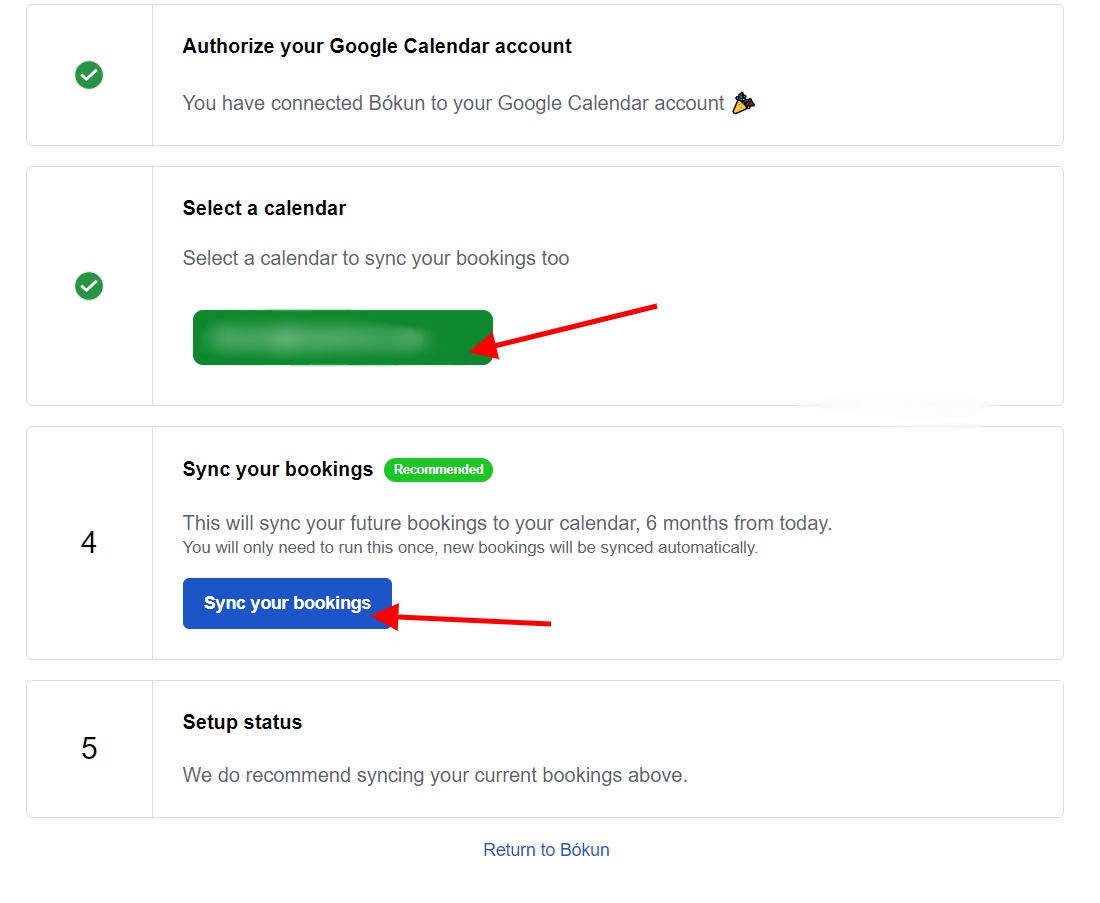Click the Authorize your Google Calendar account heading

[377, 46]
